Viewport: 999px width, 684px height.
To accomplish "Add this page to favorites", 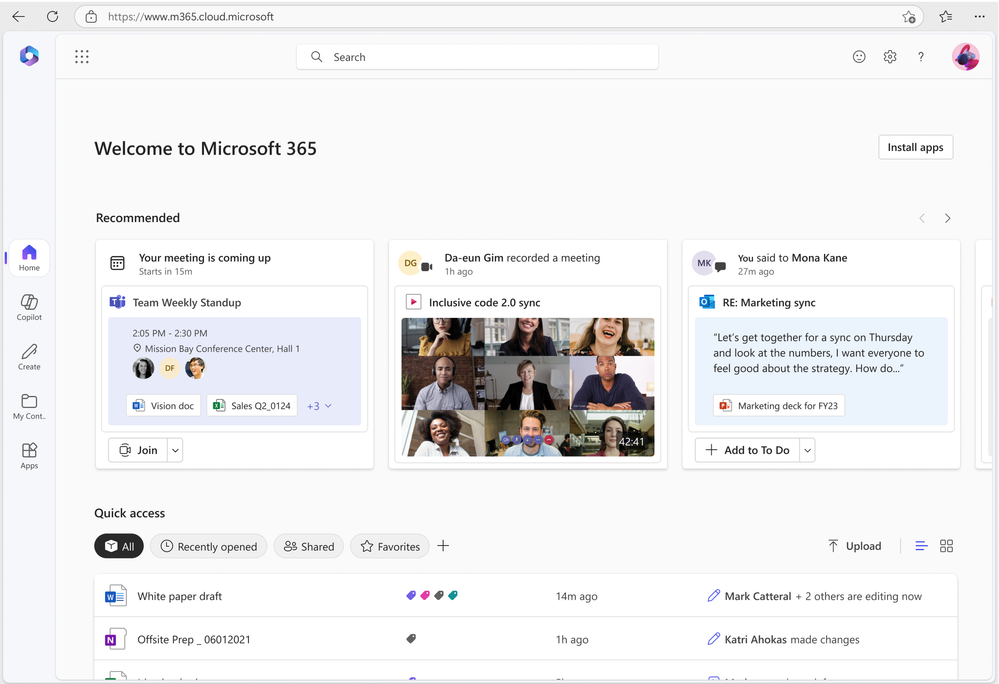I will pyautogui.click(x=909, y=17).
